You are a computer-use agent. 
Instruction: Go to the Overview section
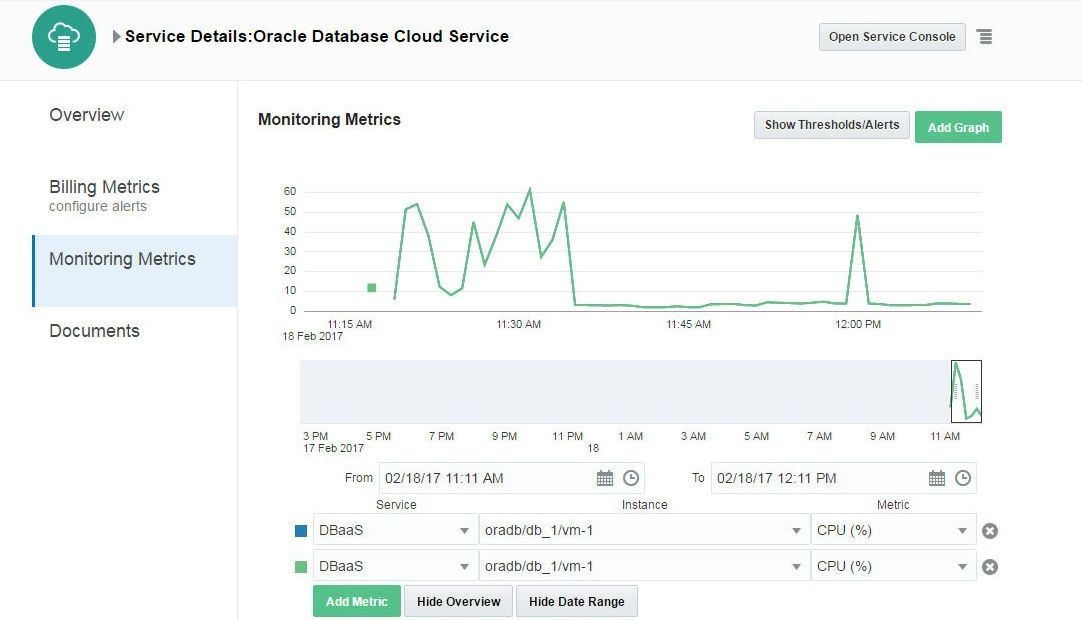point(86,115)
